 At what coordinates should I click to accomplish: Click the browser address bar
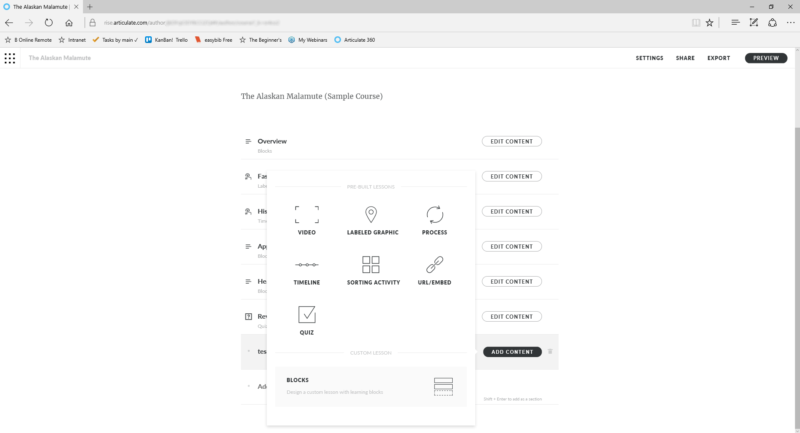click(x=388, y=22)
